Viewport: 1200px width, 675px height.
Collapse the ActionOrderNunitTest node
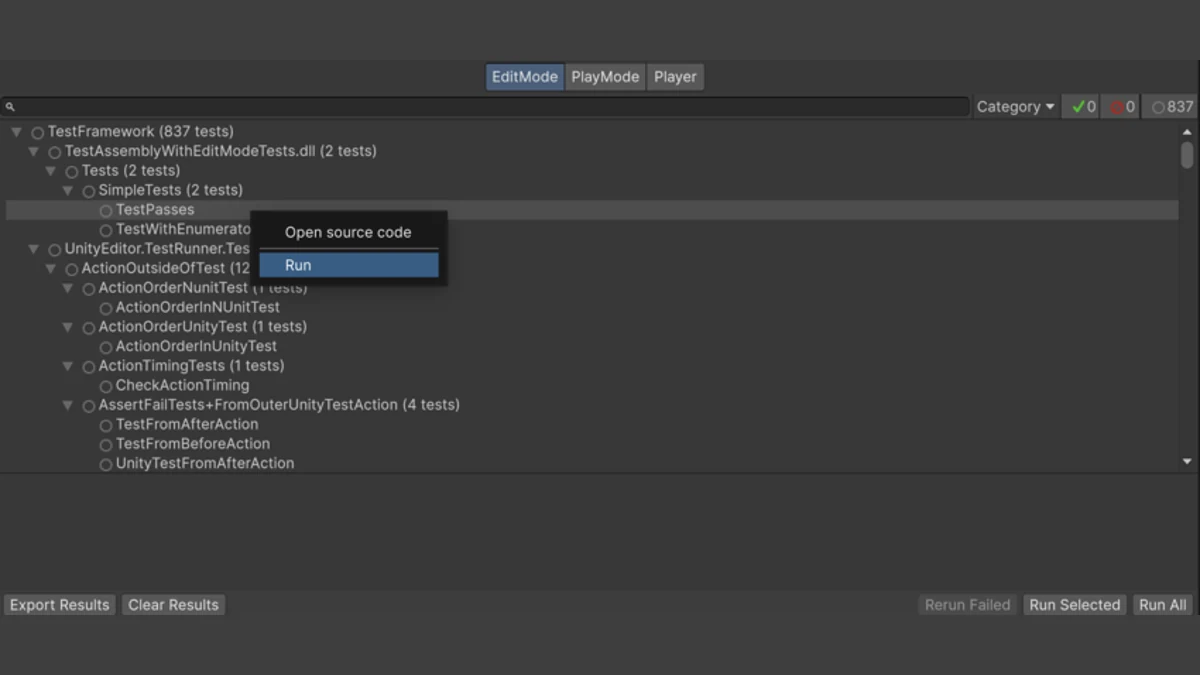tap(67, 288)
